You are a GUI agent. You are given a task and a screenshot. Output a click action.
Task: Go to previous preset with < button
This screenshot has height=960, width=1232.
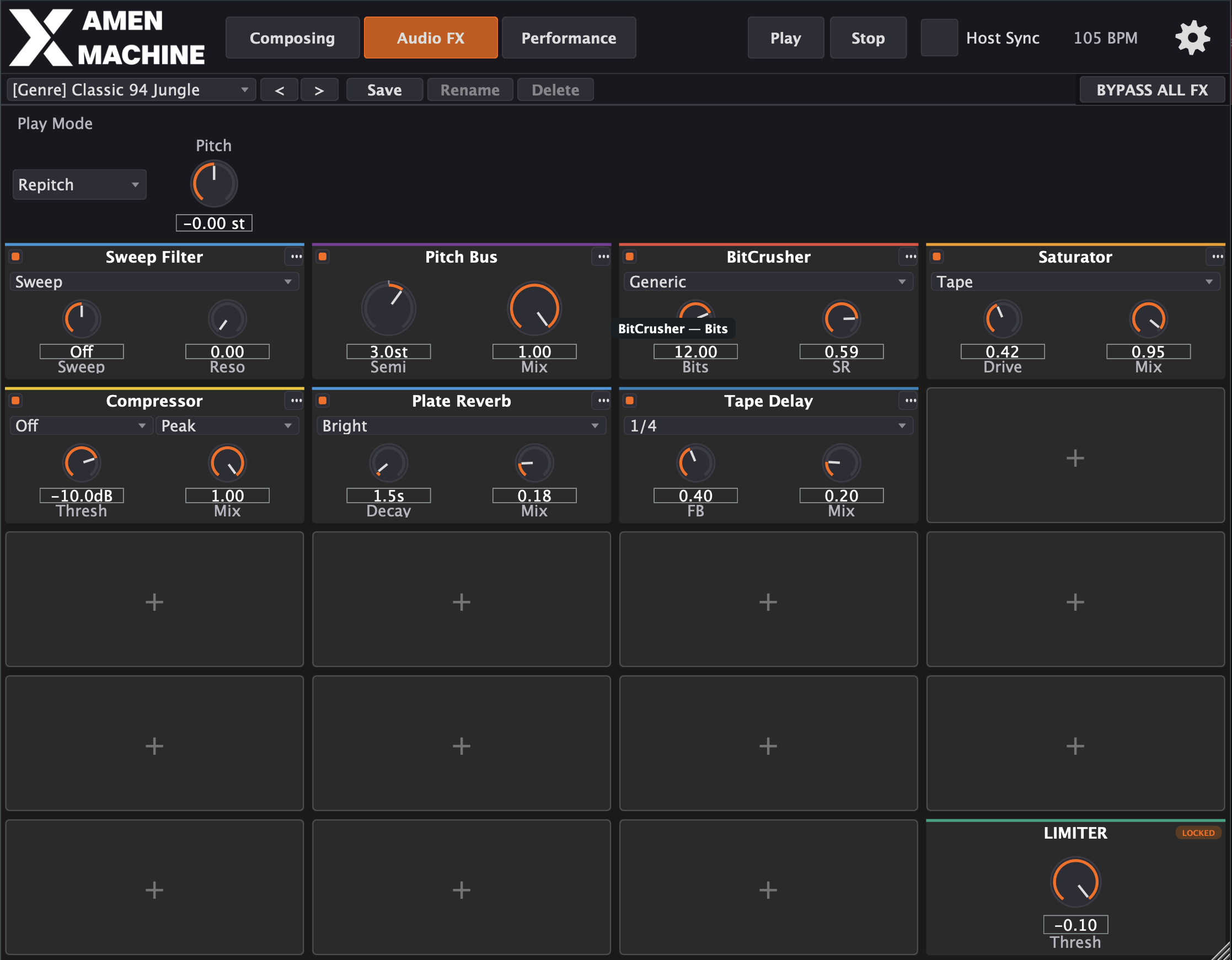point(279,90)
